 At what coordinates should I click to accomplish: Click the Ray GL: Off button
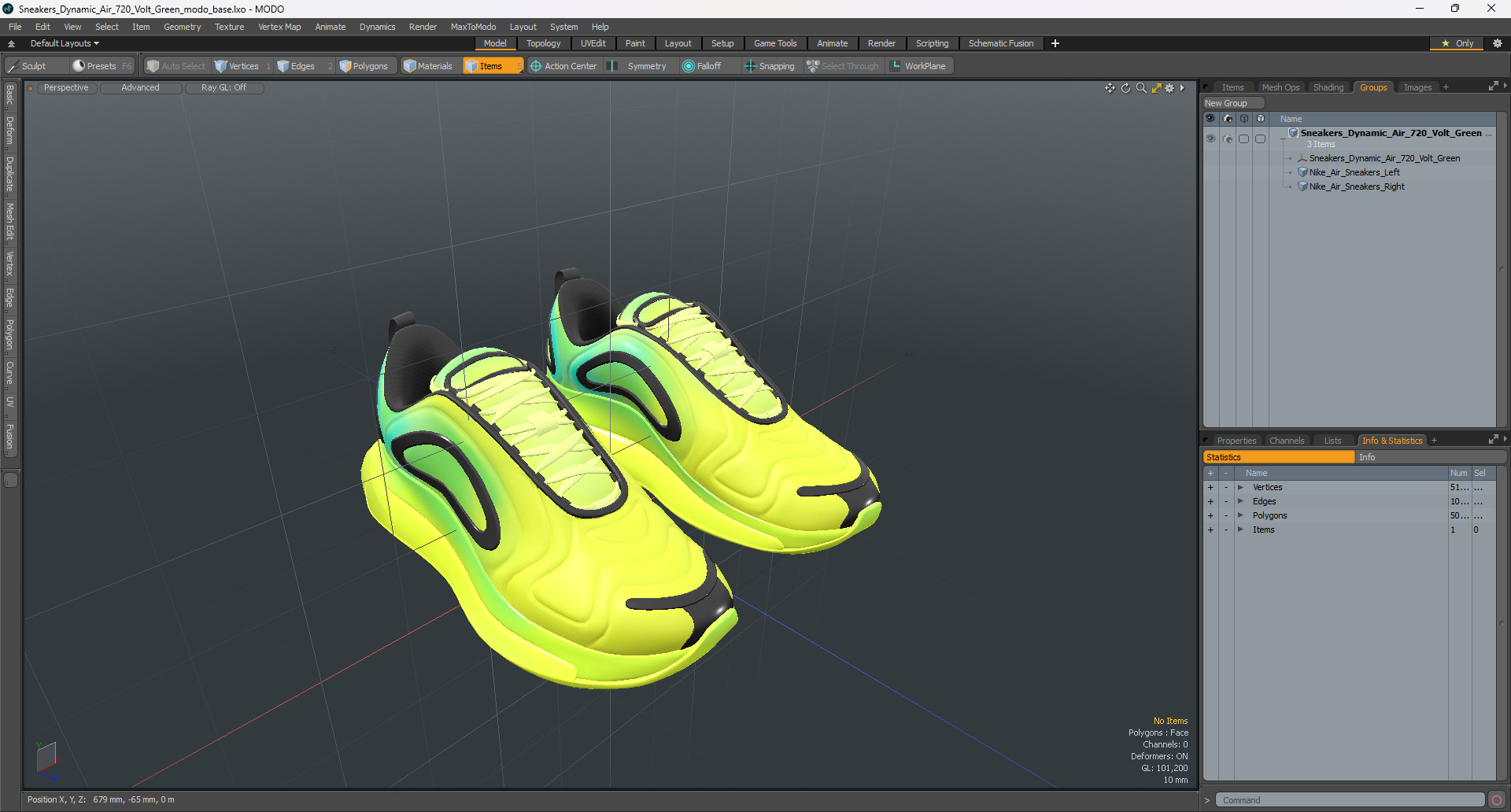coord(224,88)
